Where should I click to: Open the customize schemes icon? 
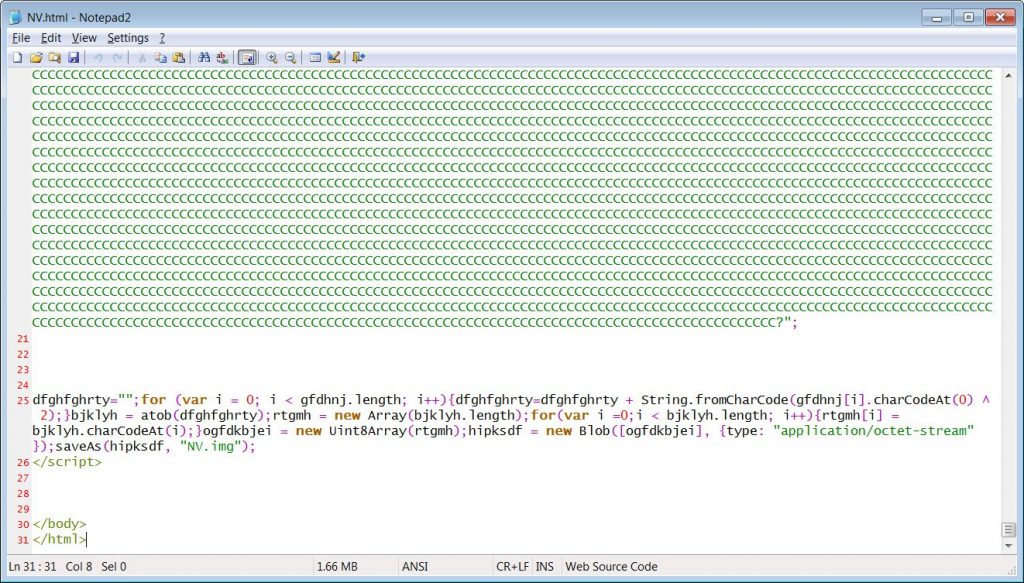pyautogui.click(x=334, y=57)
